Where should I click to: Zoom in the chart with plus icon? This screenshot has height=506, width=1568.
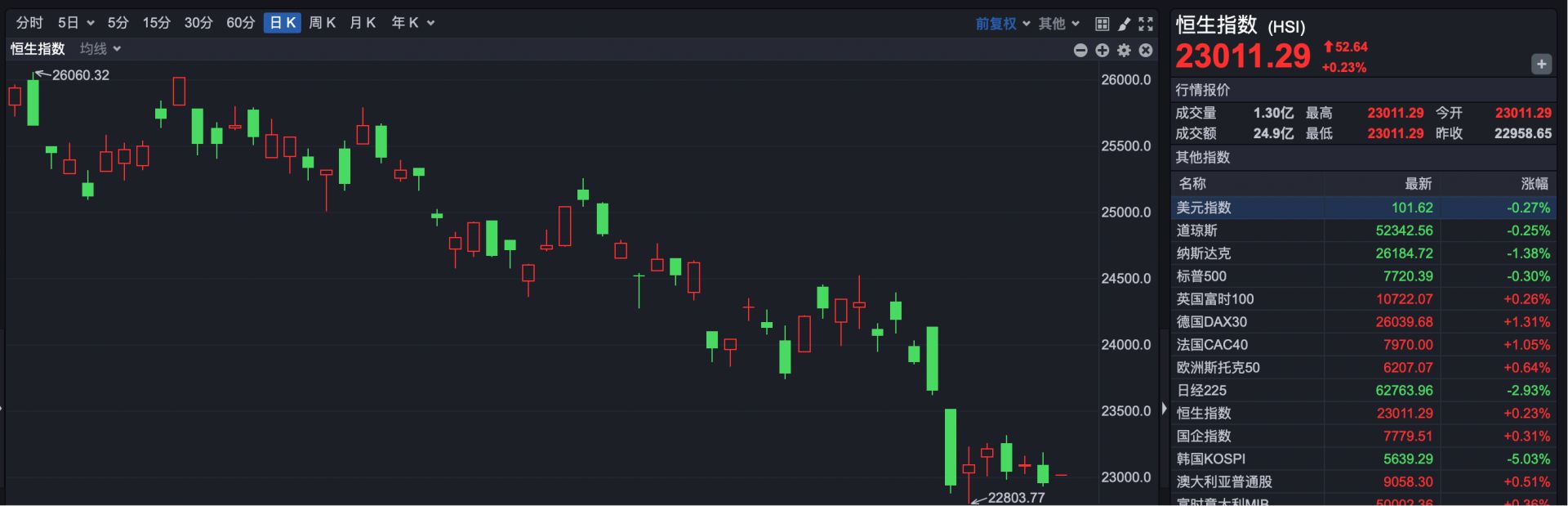[x=1102, y=51]
